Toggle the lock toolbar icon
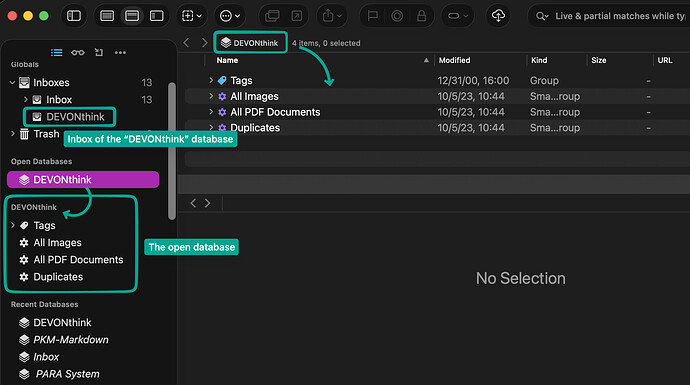Image resolution: width=690 pixels, height=385 pixels. [x=422, y=16]
